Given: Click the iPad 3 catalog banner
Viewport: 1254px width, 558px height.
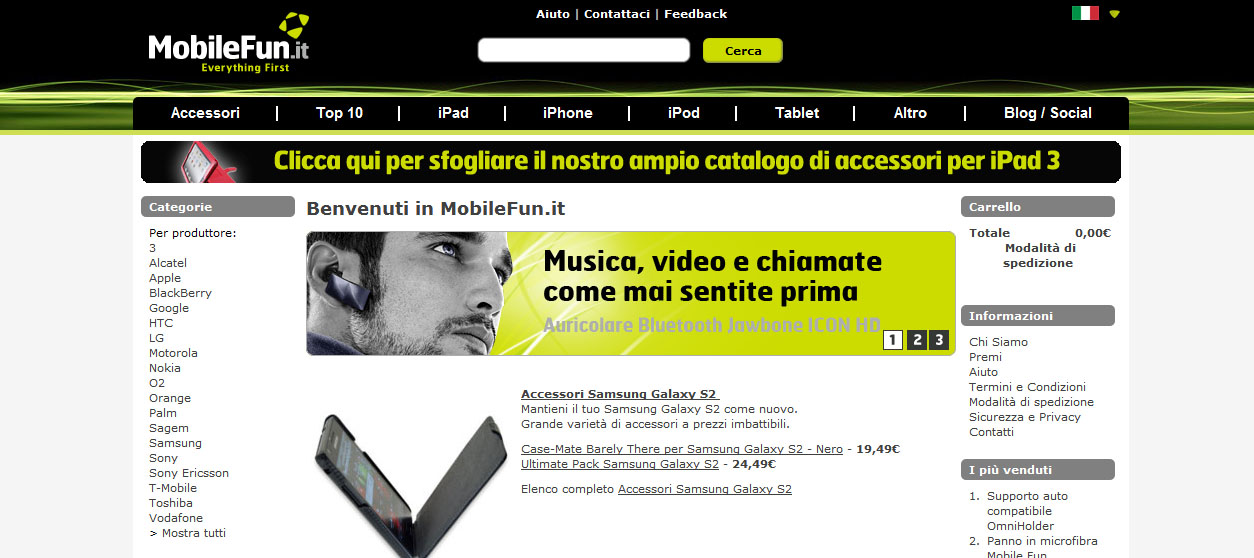Looking at the screenshot, I should [x=631, y=162].
